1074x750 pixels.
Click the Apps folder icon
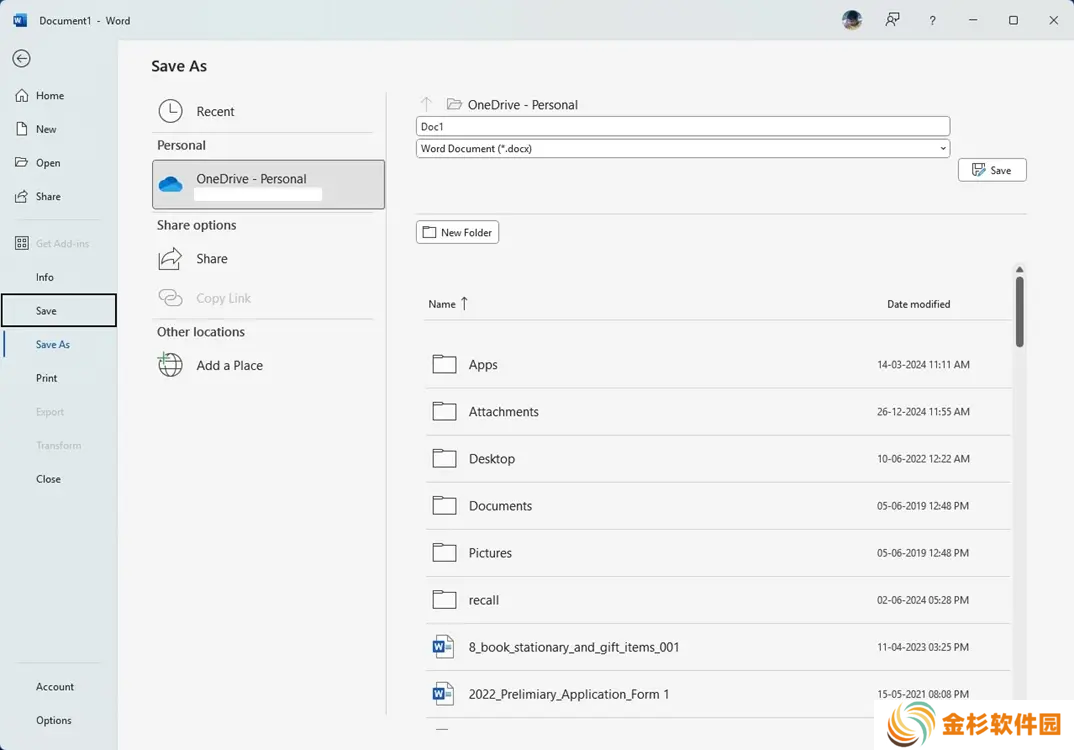click(x=445, y=364)
